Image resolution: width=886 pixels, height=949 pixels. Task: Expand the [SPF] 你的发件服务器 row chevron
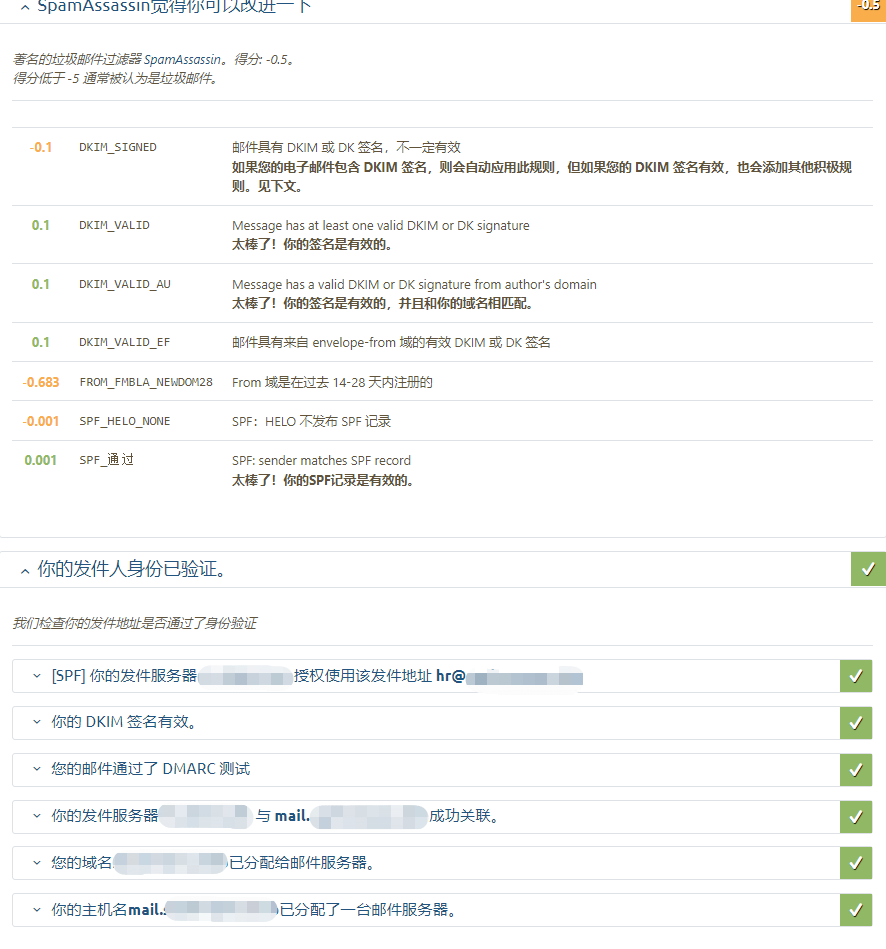pos(37,675)
